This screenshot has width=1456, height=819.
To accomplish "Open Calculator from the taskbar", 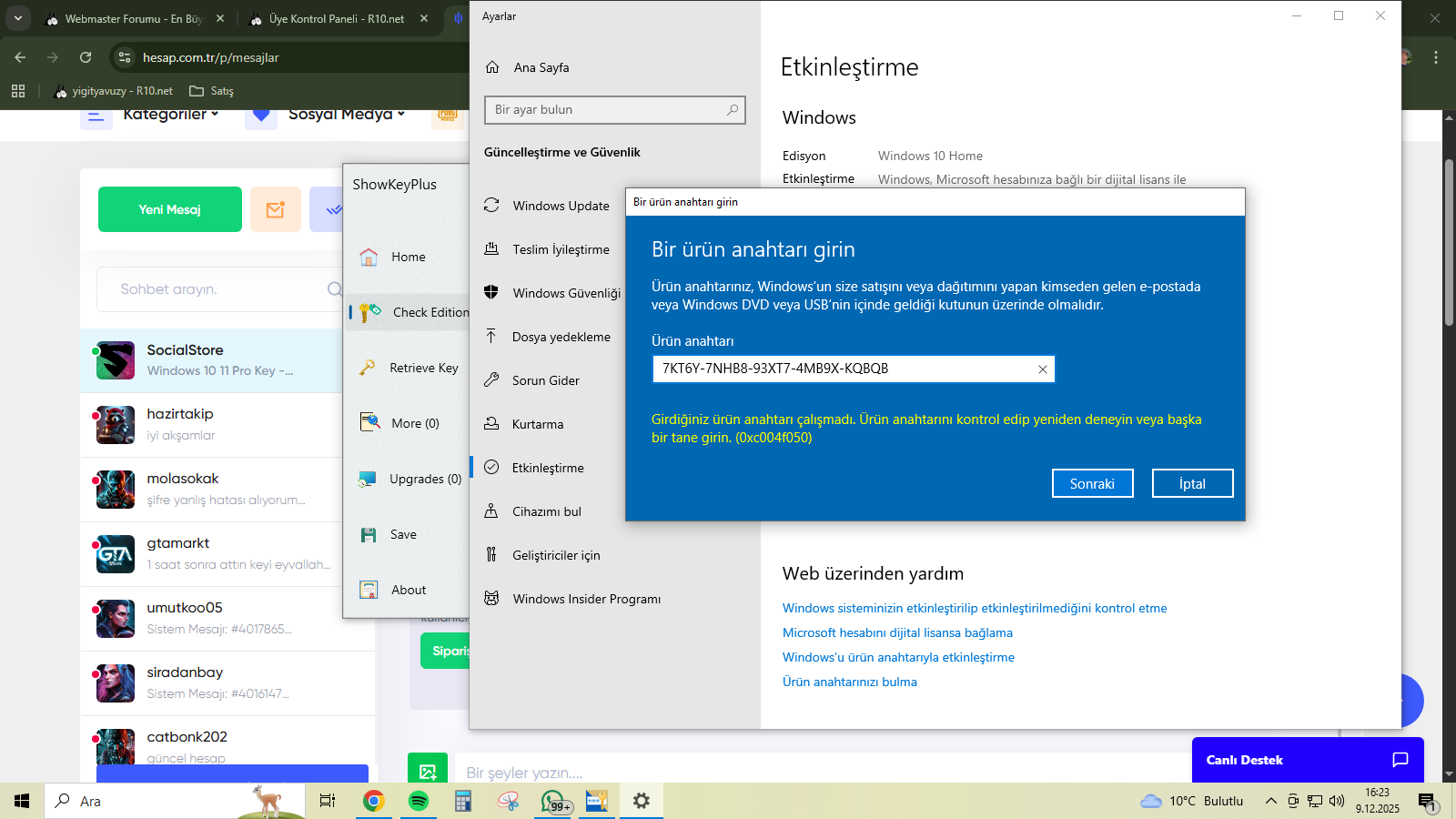I will (x=463, y=801).
